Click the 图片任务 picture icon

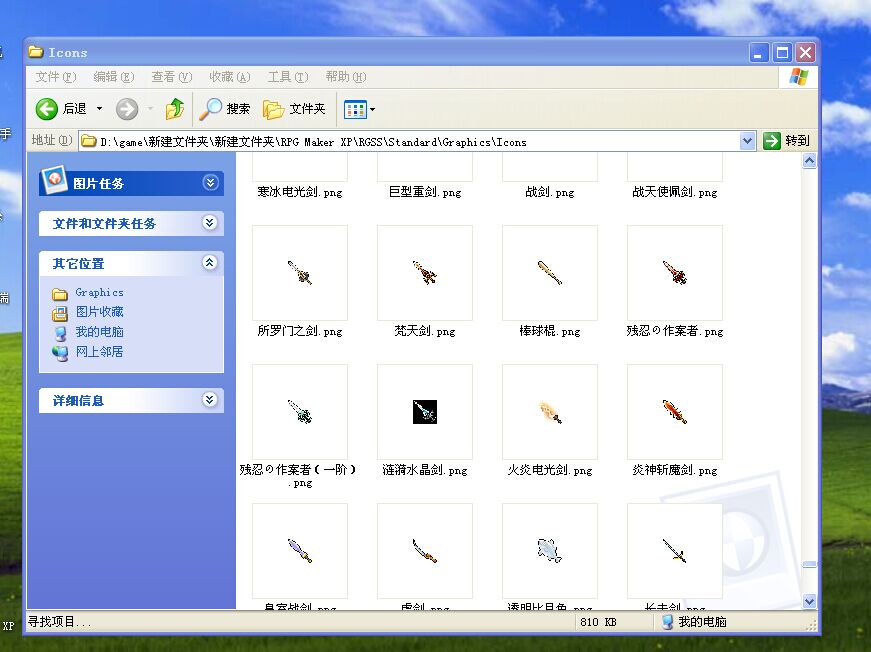point(54,179)
